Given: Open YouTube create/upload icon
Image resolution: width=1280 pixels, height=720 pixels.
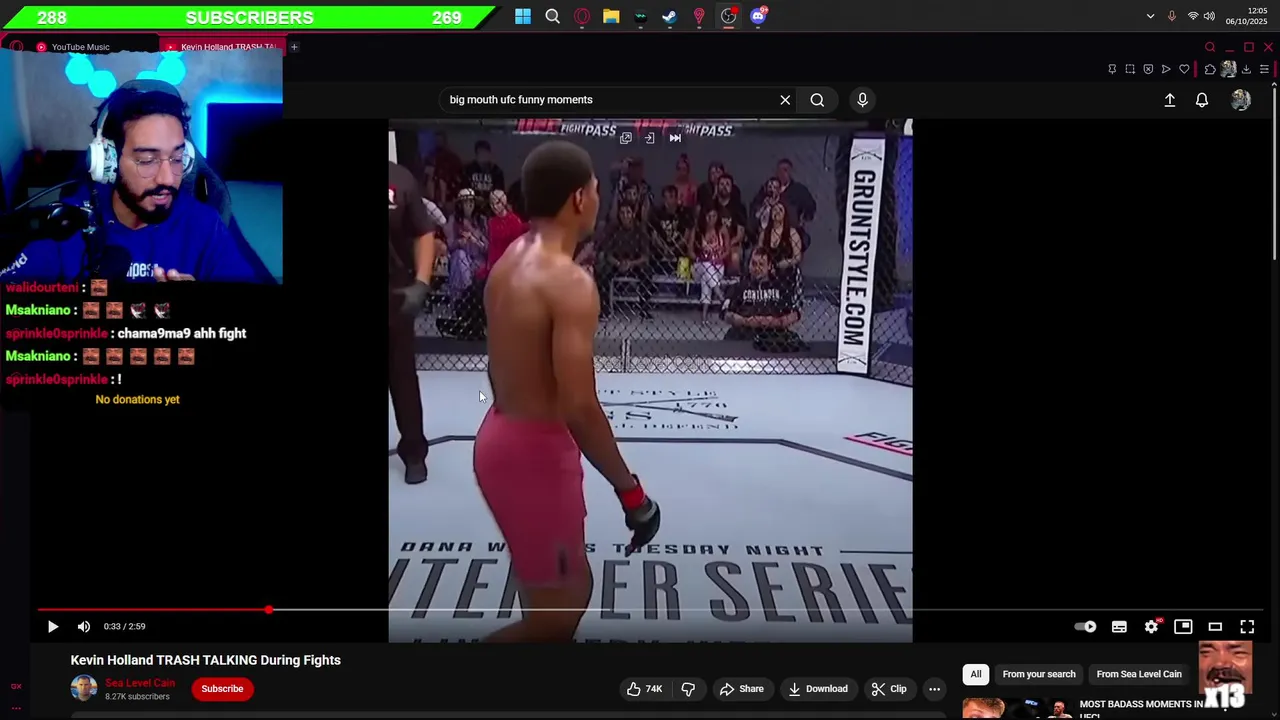Looking at the screenshot, I should coord(1170,100).
